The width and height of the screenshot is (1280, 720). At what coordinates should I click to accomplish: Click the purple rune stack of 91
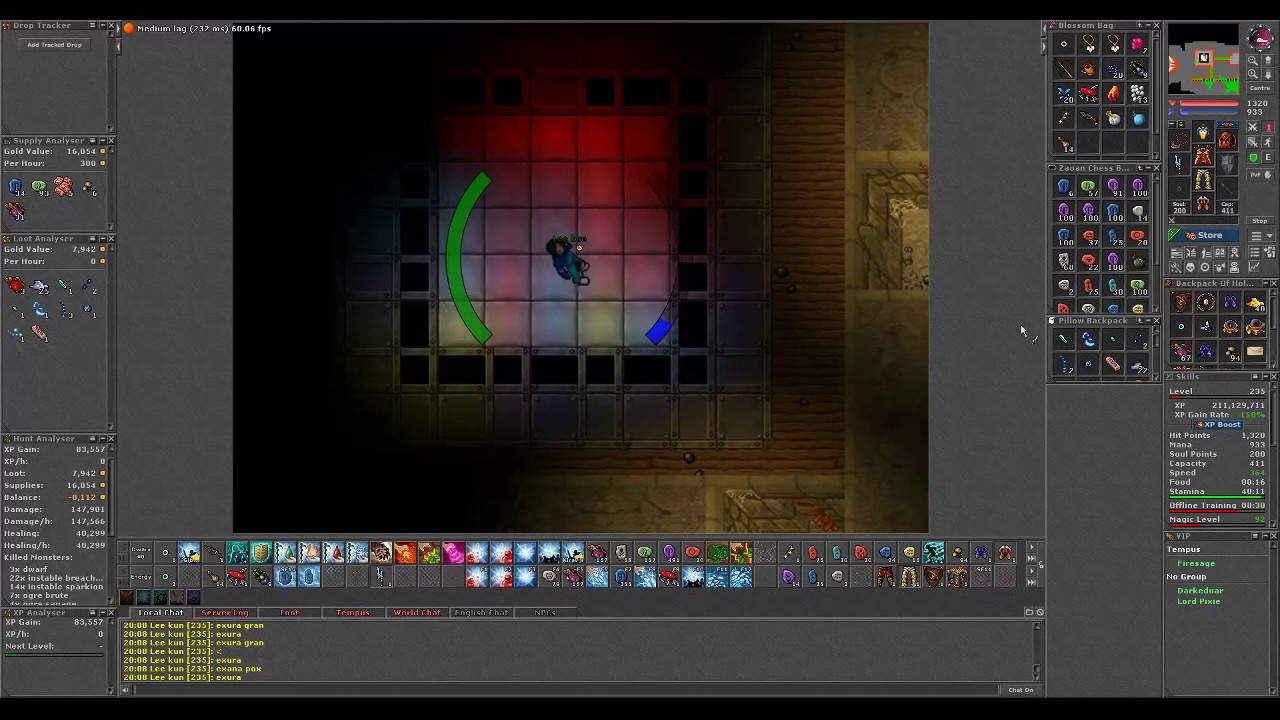coord(1114,187)
